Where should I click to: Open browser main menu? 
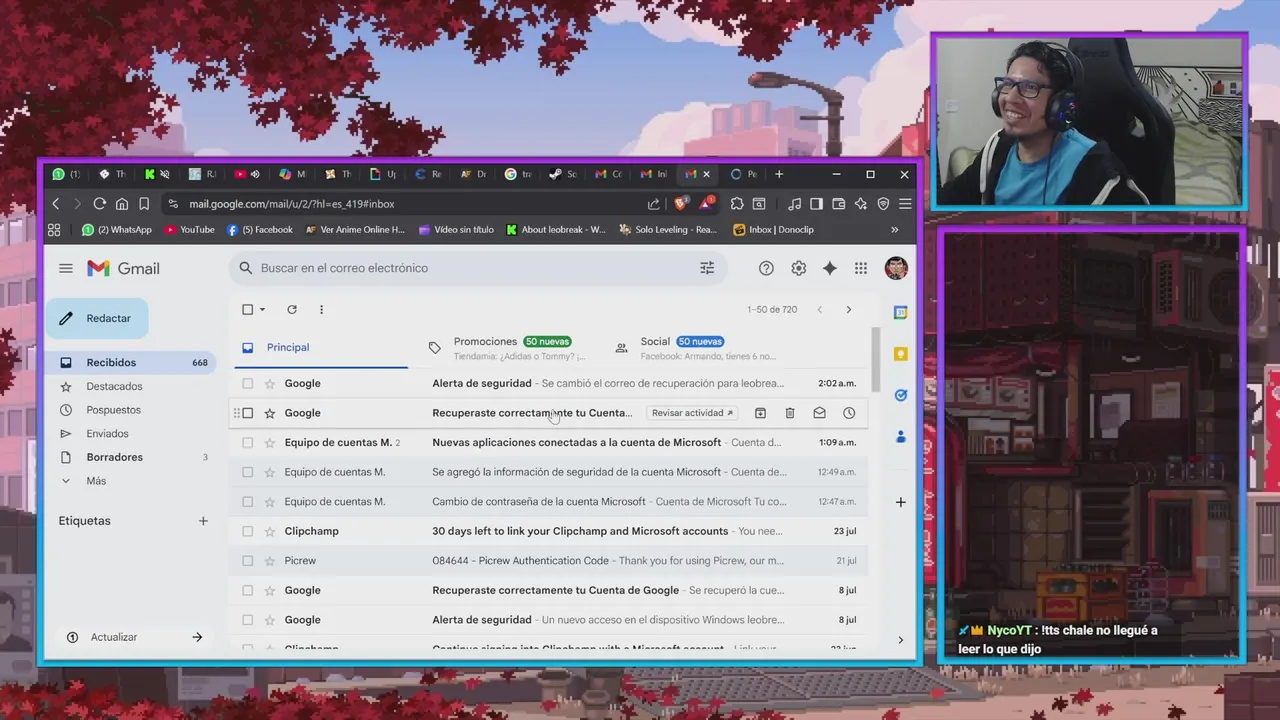click(905, 204)
